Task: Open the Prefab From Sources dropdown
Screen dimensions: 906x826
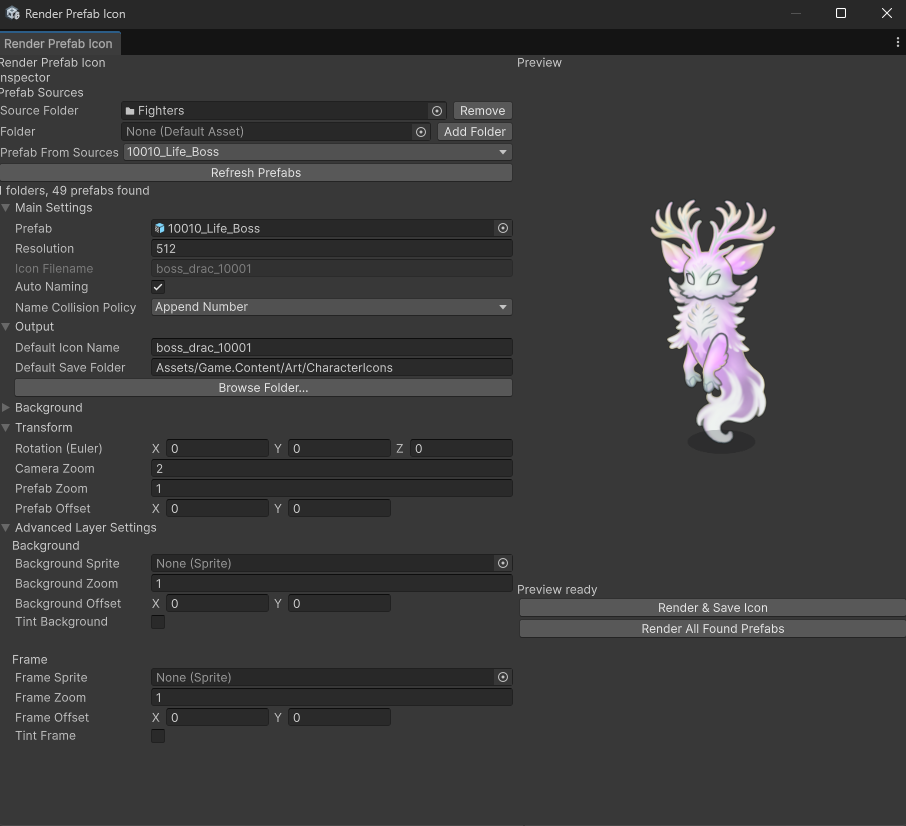Action: point(317,152)
